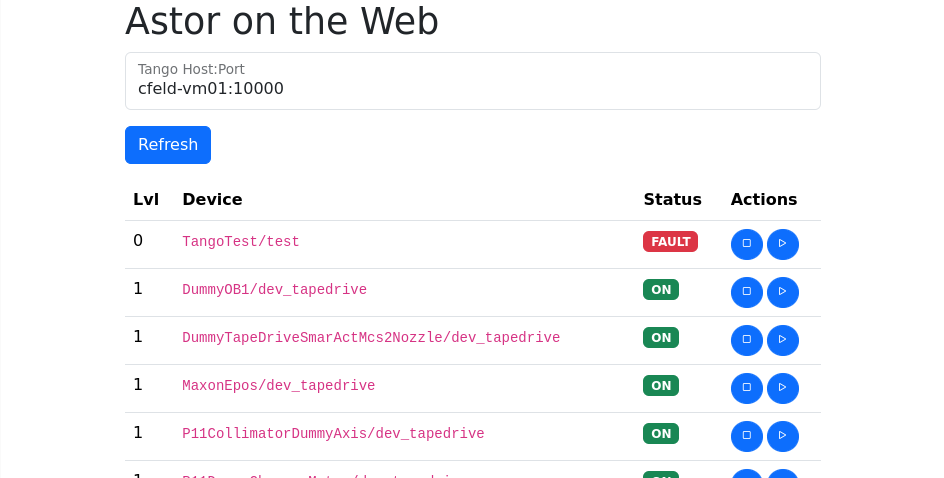Screen dimensions: 944x478
Task: Select DummyTapeDriveSmarActMcs2Nozzle/dev_tapedrive device name
Action: (371, 338)
